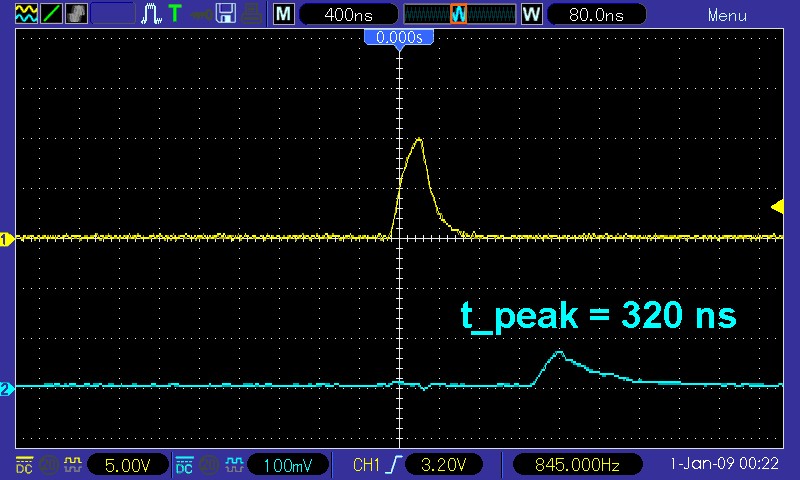Click the rising edge trigger slope icon

click(x=394, y=464)
